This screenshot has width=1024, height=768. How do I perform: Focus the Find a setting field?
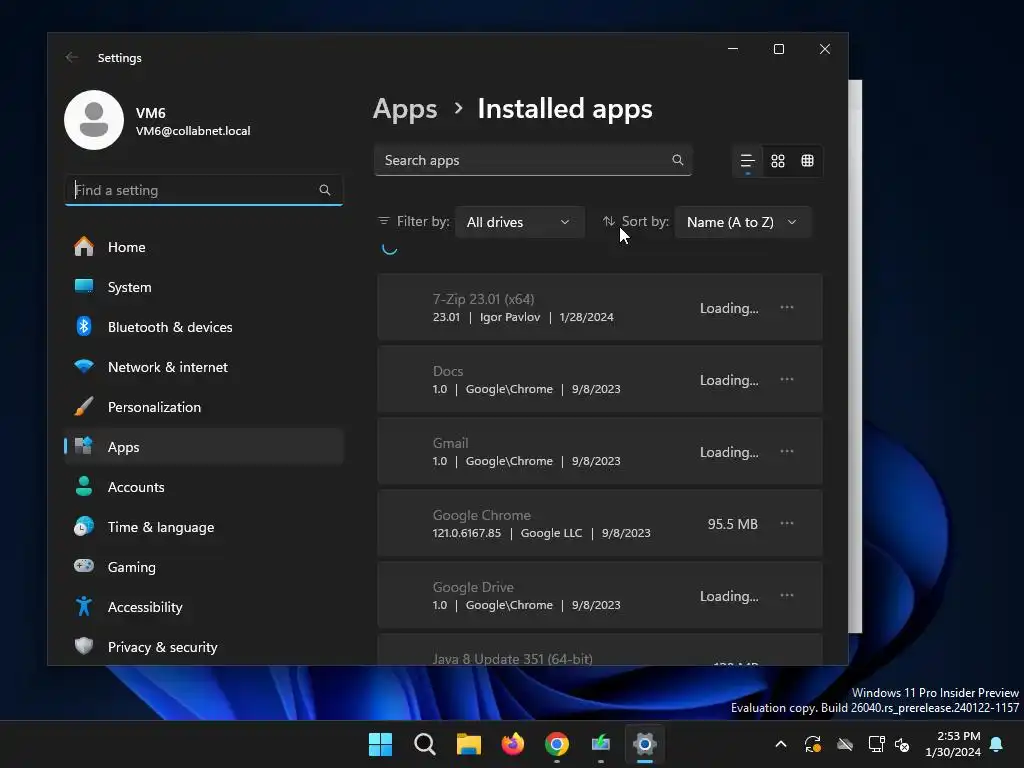(x=204, y=190)
